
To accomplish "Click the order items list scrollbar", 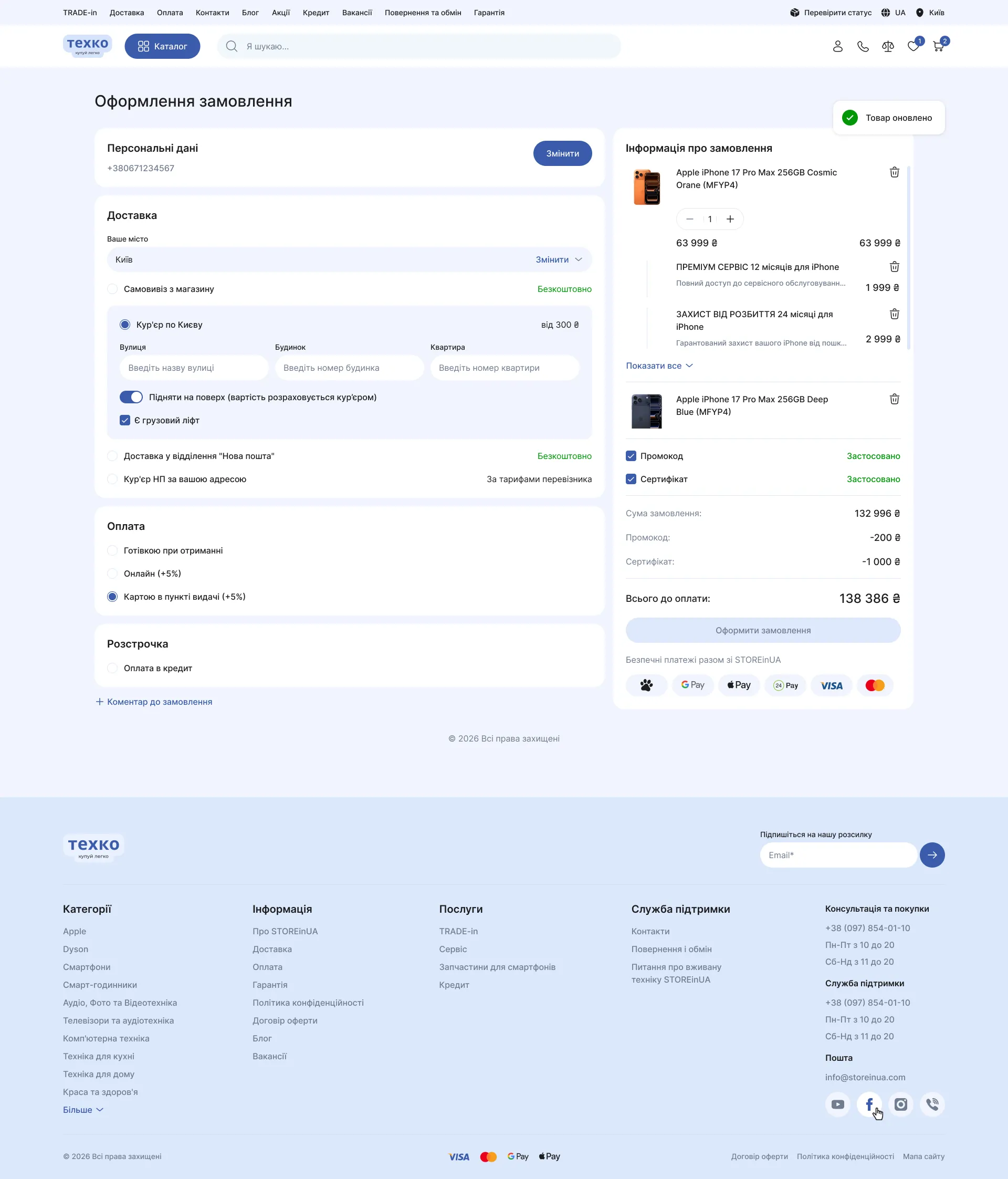I will point(908,257).
